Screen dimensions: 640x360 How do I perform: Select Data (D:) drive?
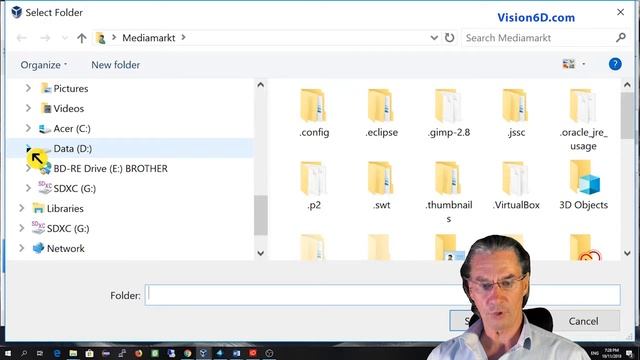coord(73,148)
